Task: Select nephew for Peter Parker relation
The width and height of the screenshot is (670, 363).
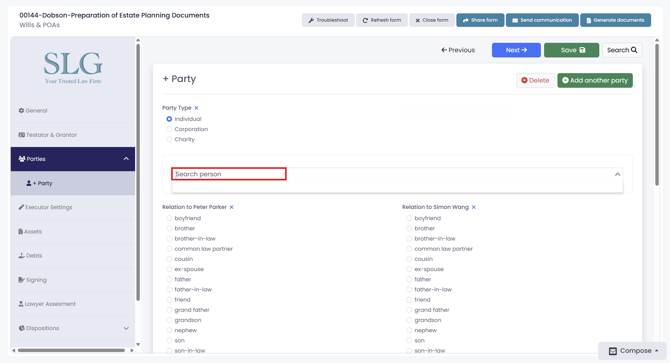Action: point(169,331)
